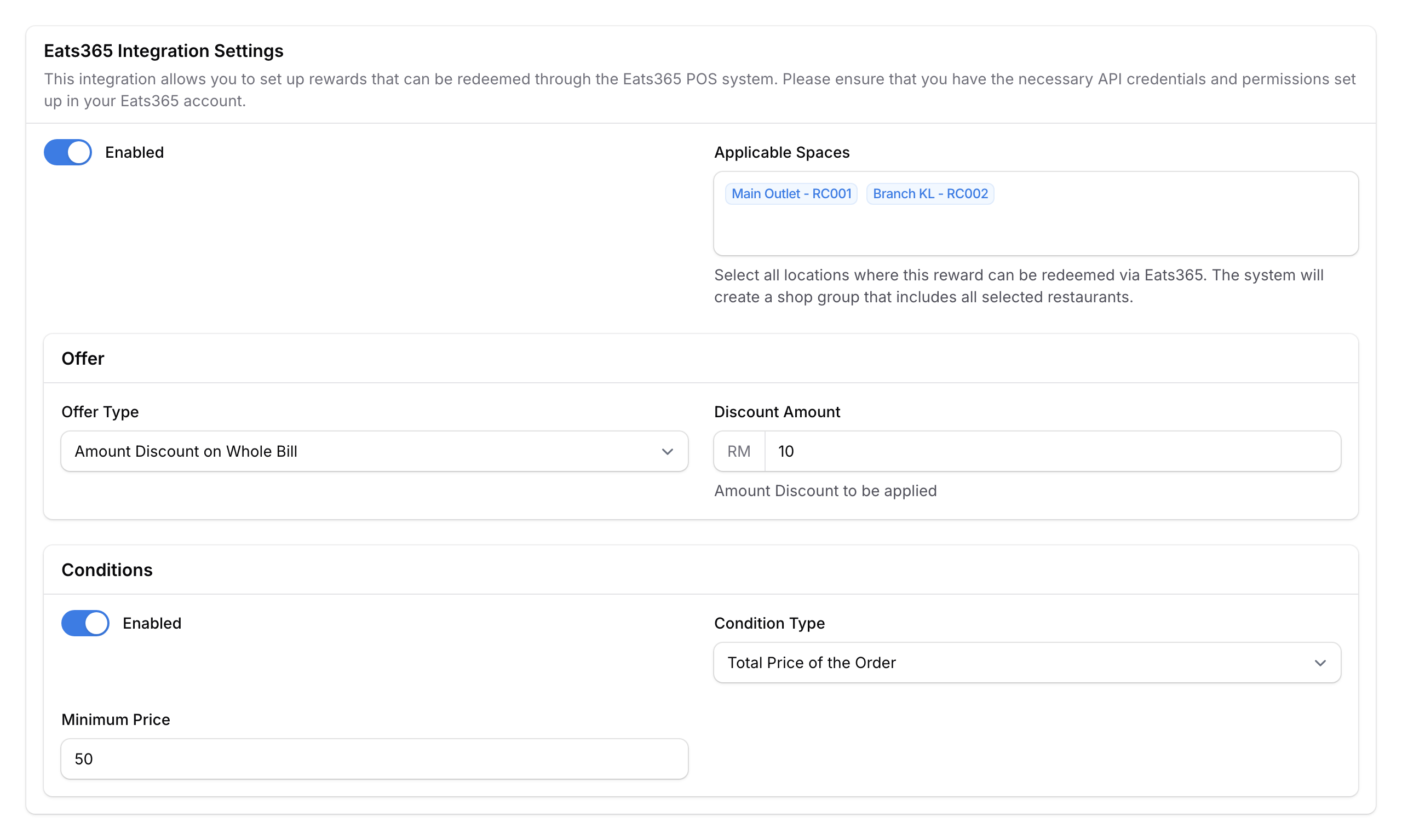
Task: Click the Discount Amount label
Action: click(x=777, y=411)
